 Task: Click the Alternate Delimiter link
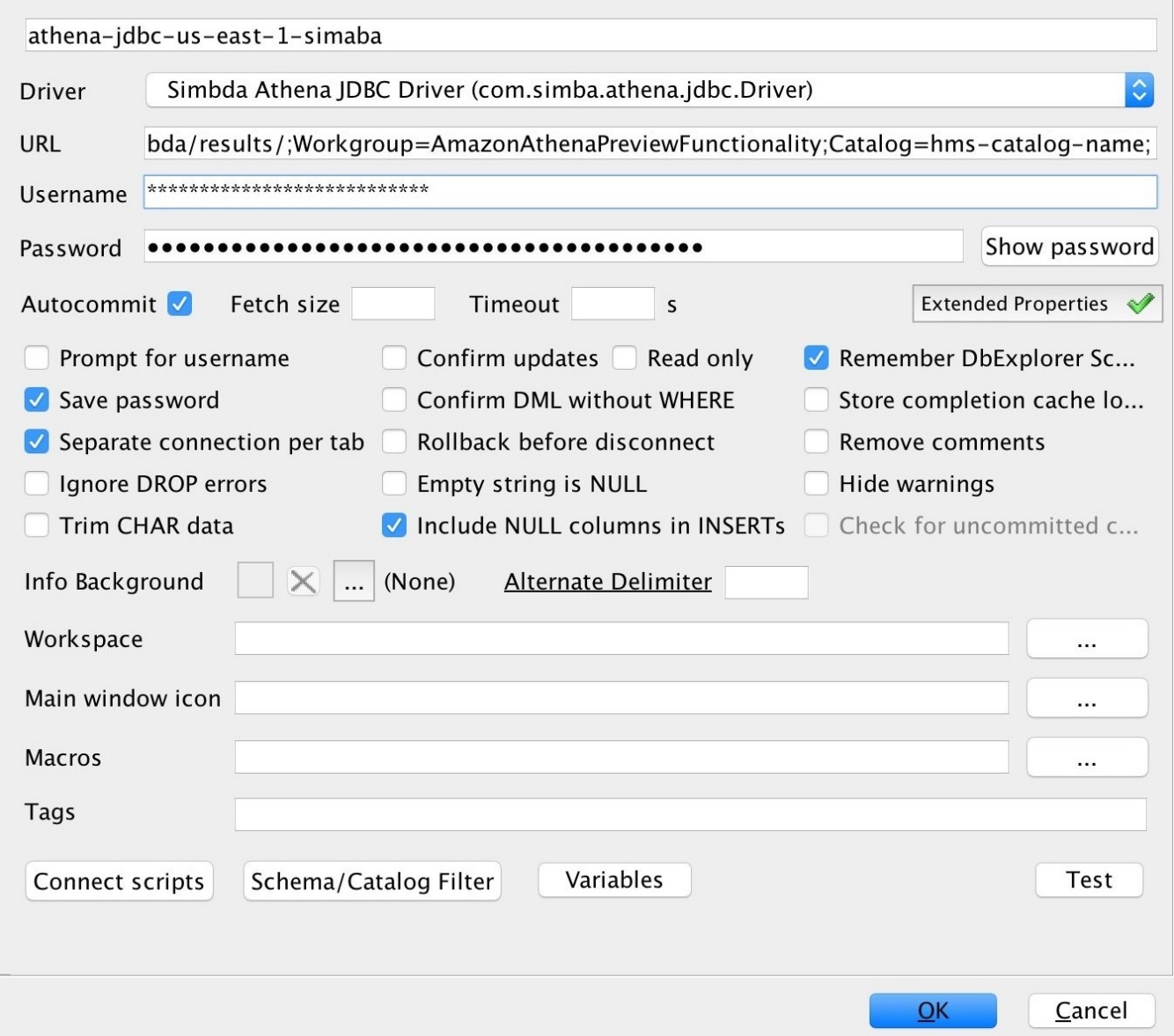point(606,581)
